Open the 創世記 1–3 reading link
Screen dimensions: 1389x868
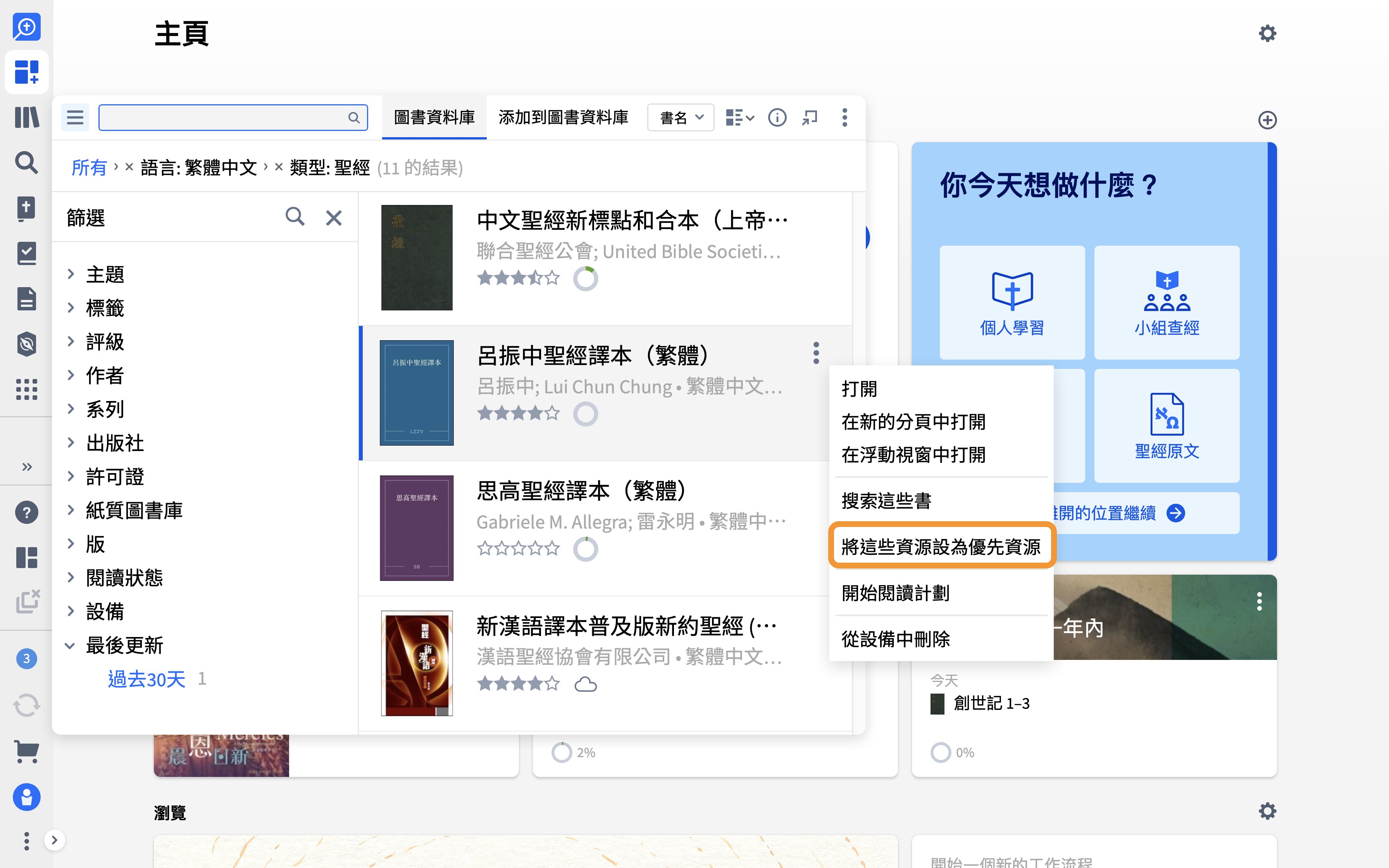coord(991,703)
